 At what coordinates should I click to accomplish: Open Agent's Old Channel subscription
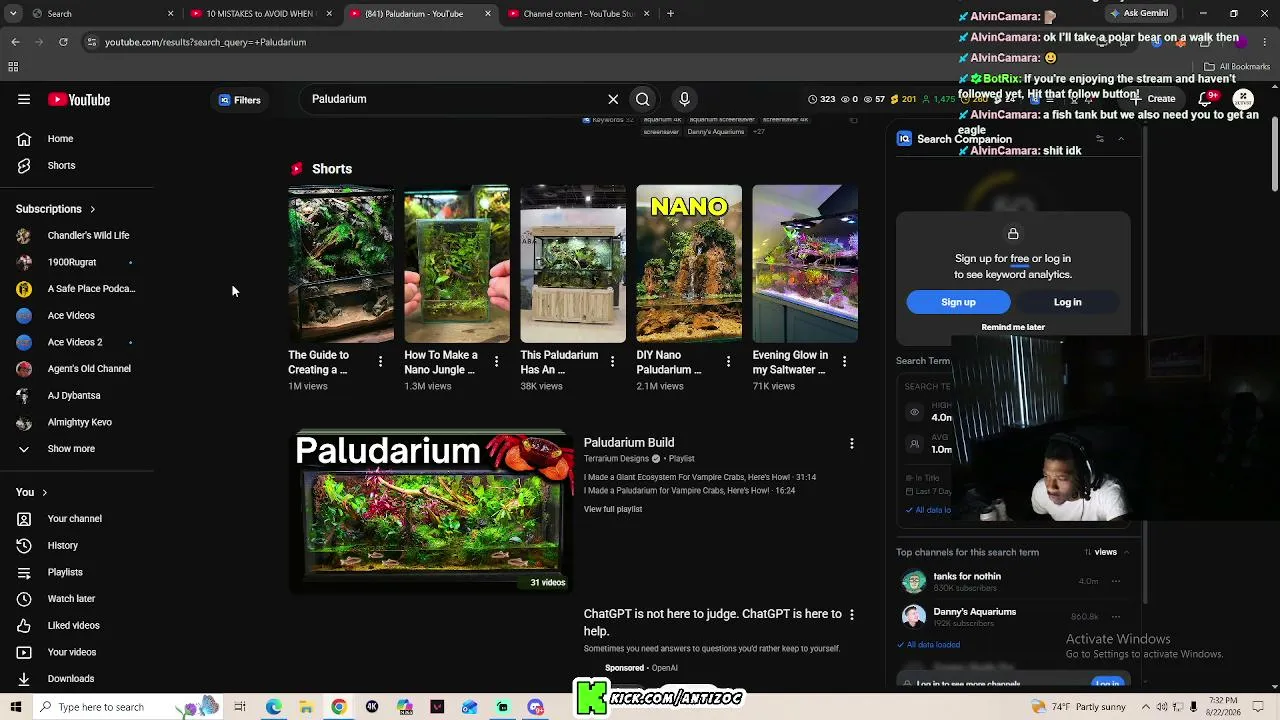tap(77, 369)
